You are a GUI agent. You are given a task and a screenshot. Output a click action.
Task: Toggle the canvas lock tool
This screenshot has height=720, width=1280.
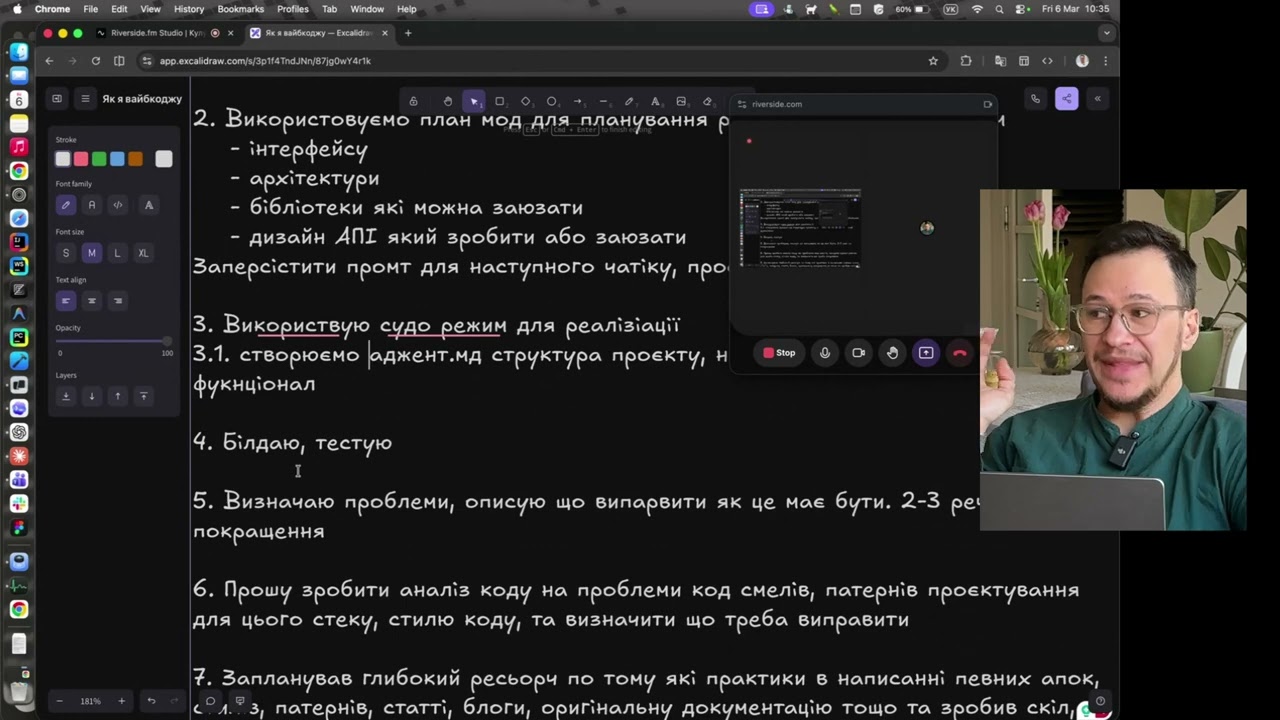413,101
